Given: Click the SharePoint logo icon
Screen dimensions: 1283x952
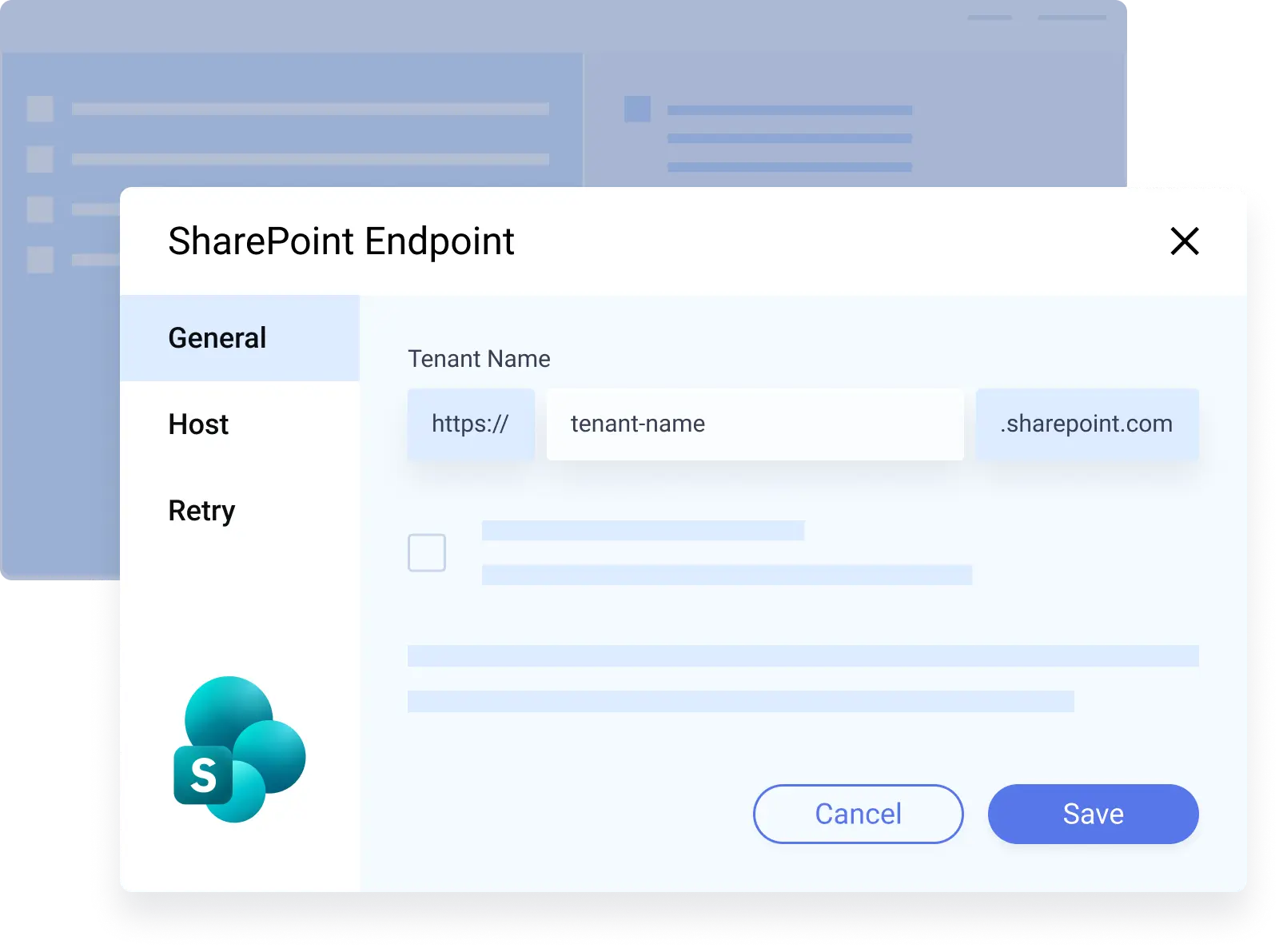Looking at the screenshot, I should coord(239,750).
